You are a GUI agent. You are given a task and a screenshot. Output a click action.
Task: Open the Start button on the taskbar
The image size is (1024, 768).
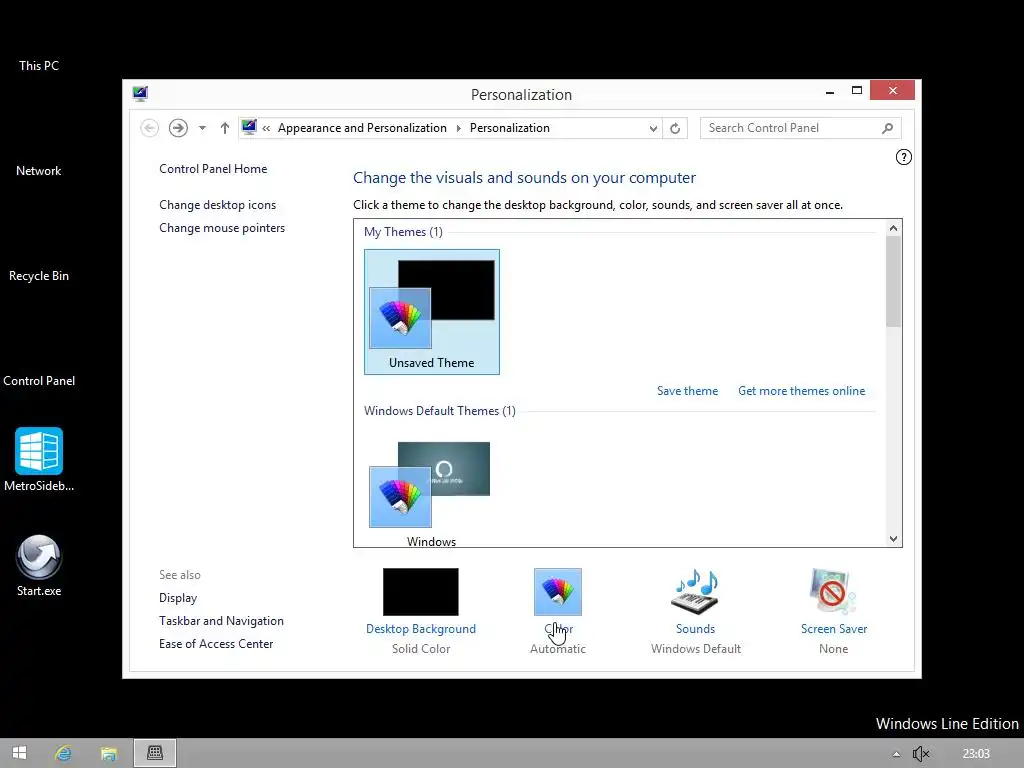coord(20,753)
